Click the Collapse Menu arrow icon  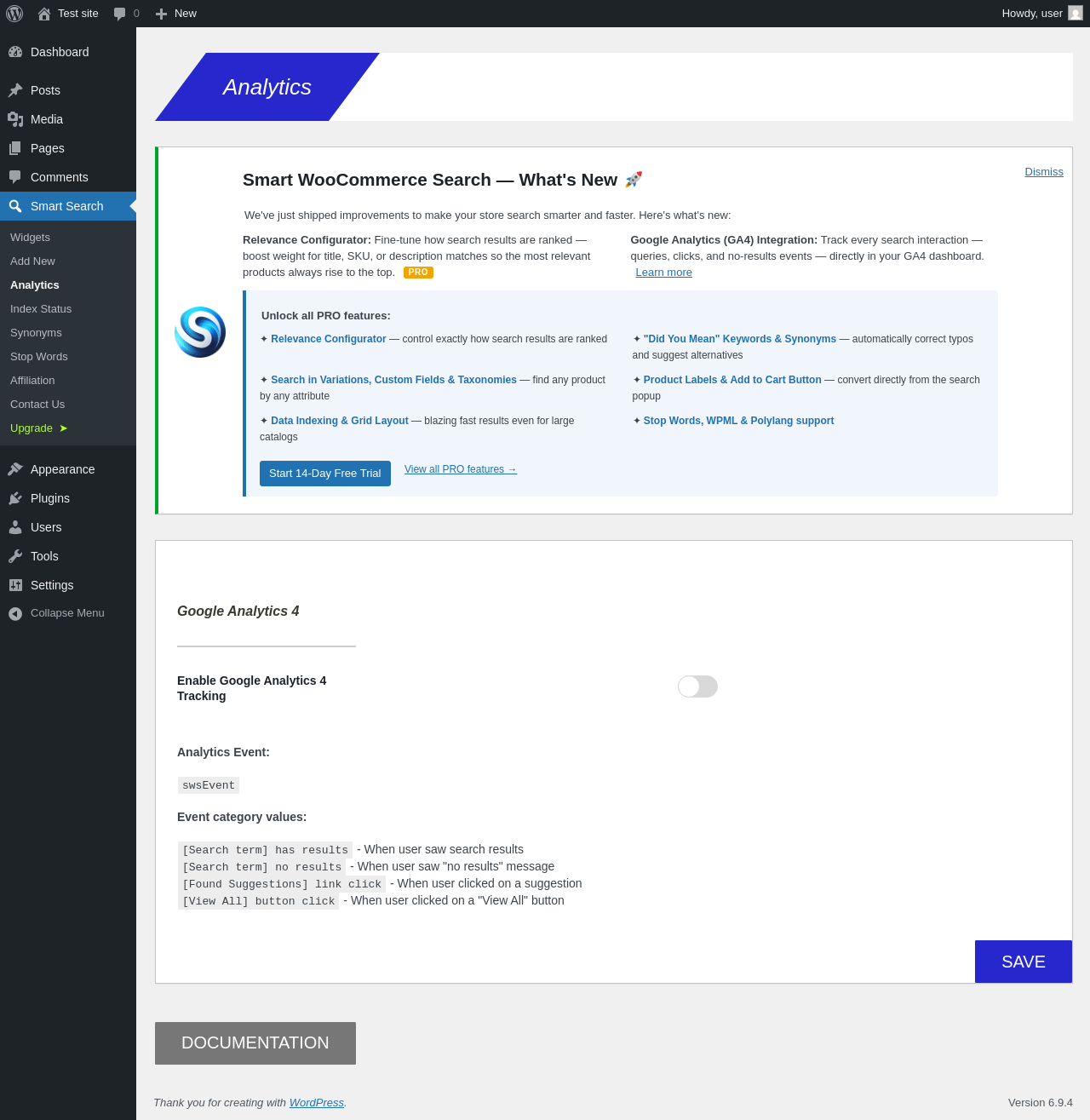tap(15, 613)
